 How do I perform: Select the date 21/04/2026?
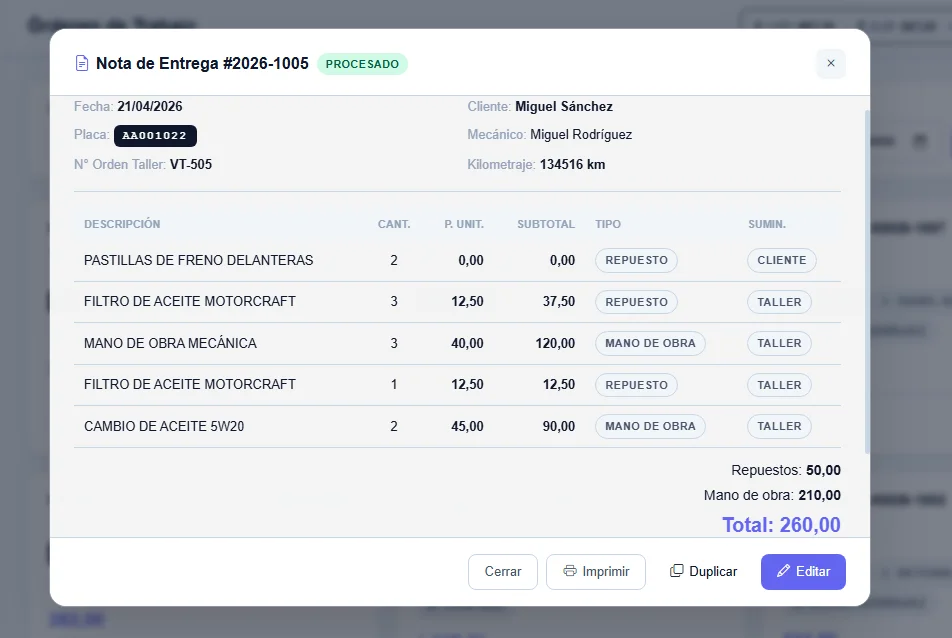(149, 106)
